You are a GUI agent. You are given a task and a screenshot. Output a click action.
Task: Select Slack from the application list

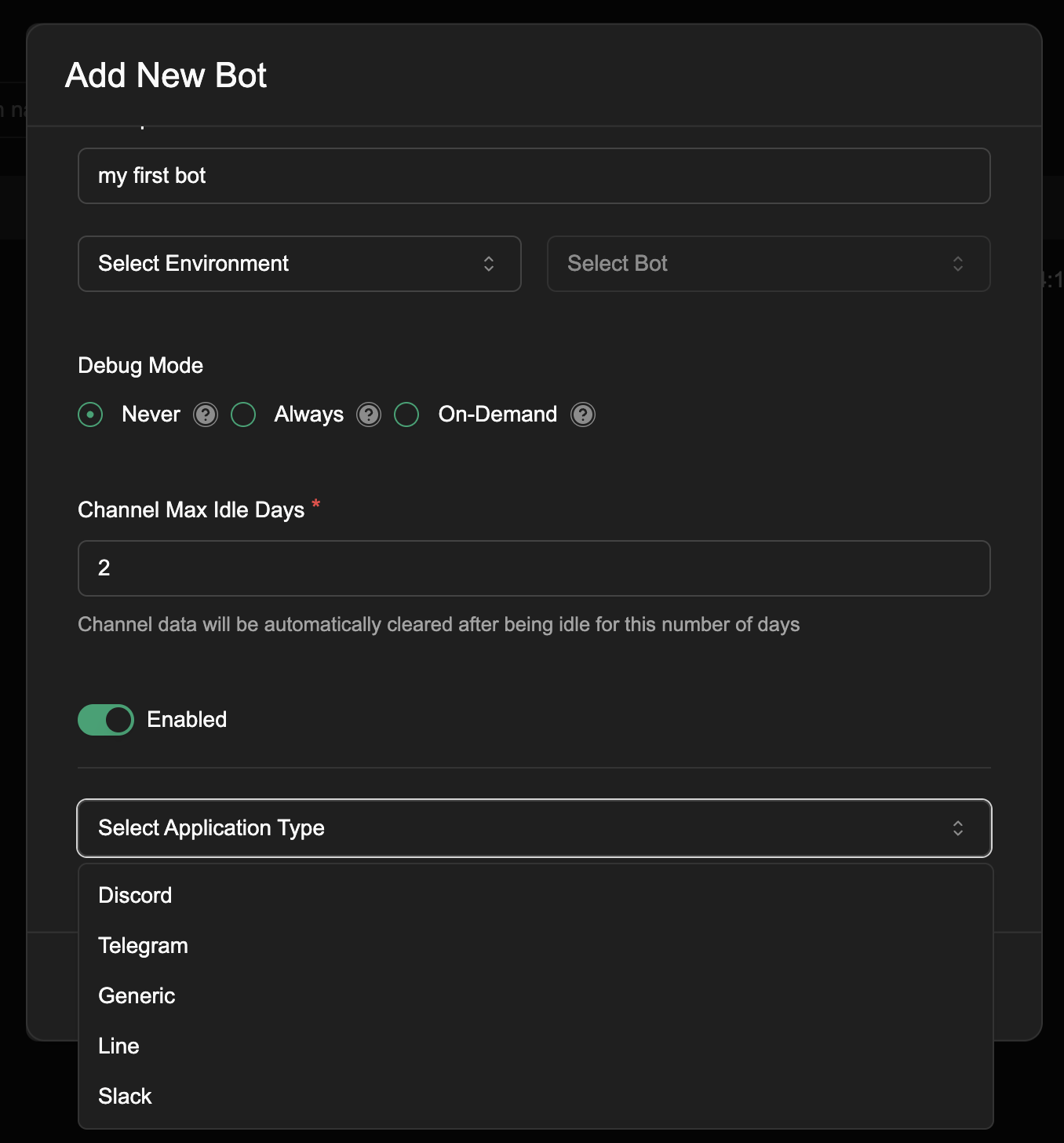[x=125, y=1097]
